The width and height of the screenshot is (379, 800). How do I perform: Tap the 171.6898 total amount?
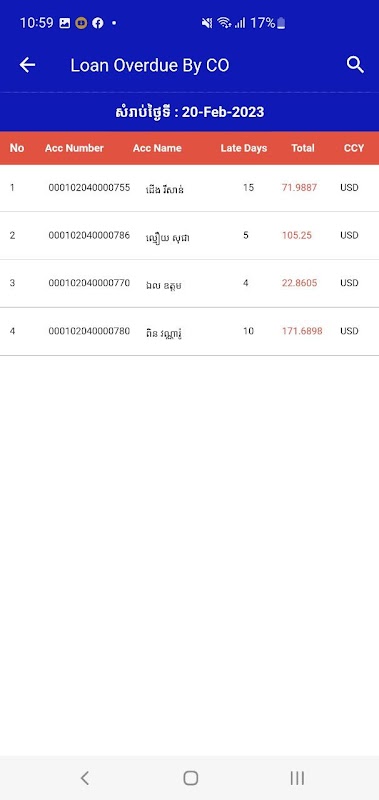302,331
